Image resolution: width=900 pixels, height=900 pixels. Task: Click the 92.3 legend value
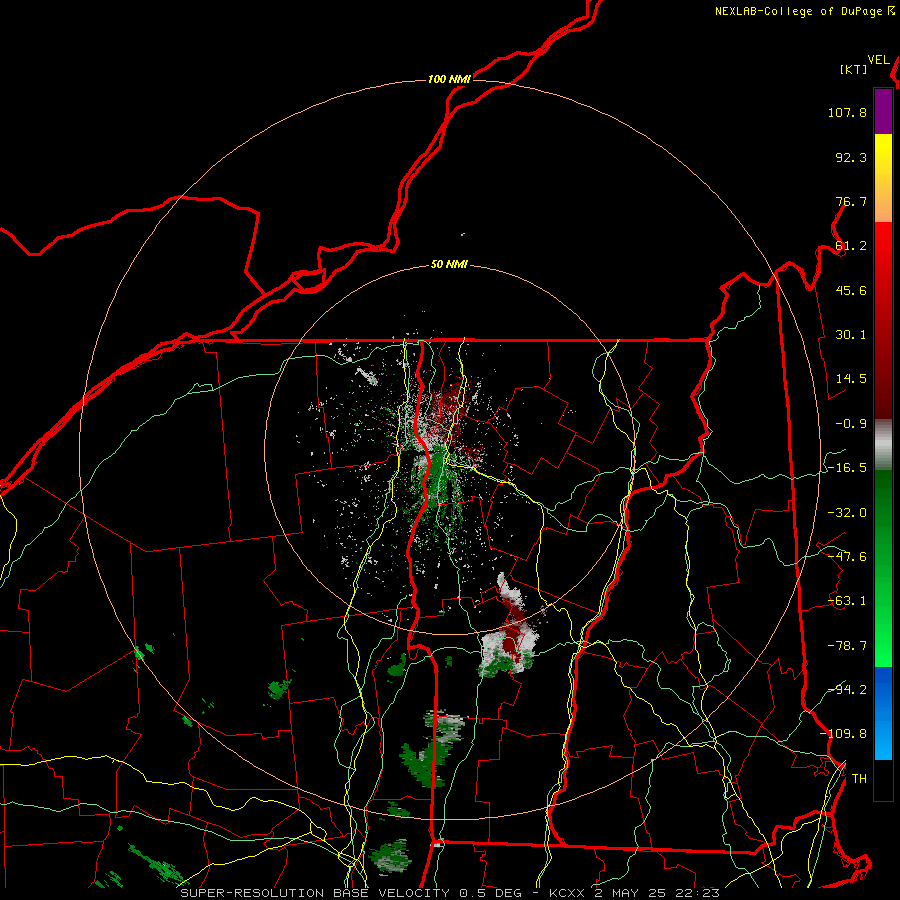pyautogui.click(x=851, y=157)
